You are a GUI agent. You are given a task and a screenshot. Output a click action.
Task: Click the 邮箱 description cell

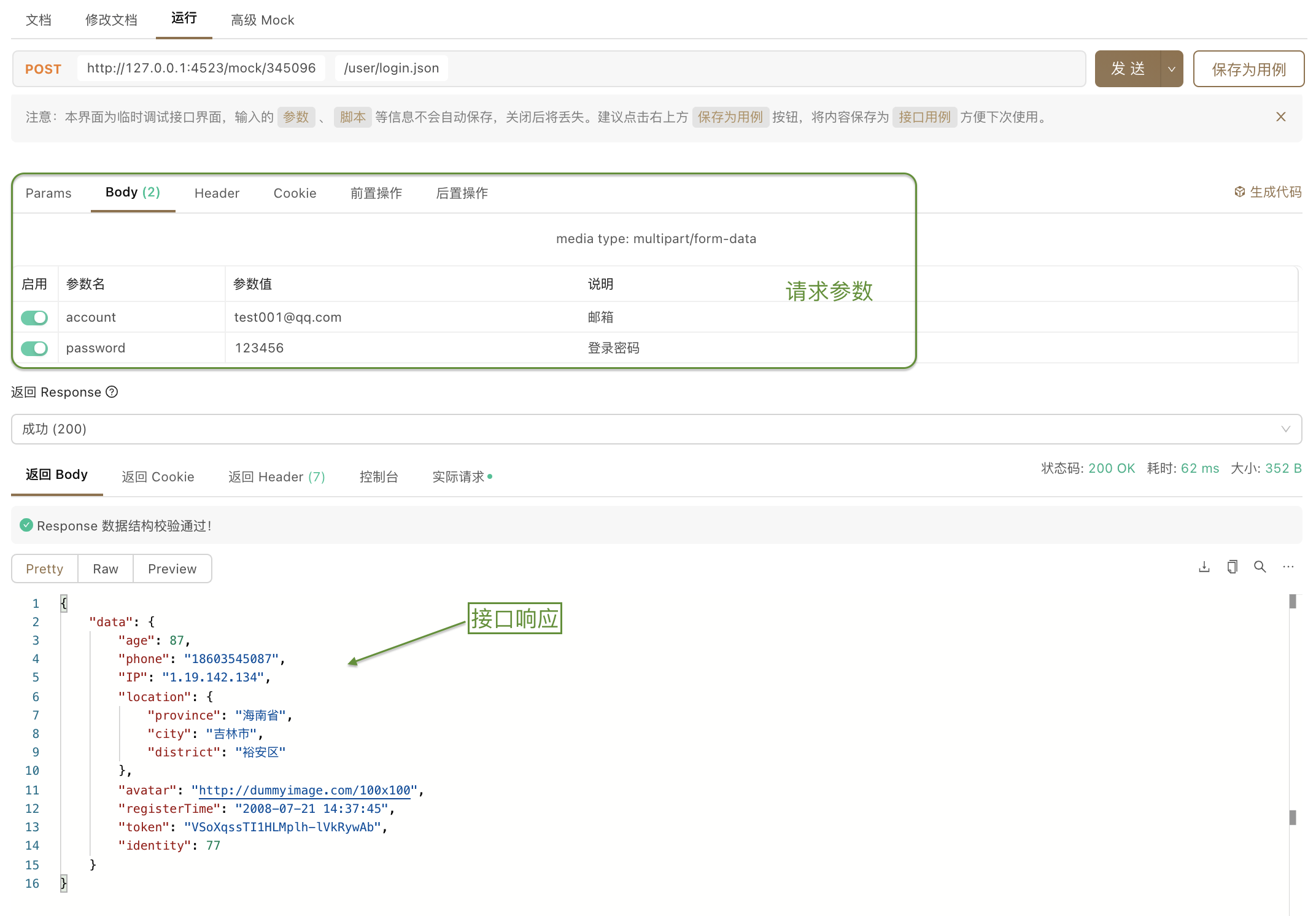tap(600, 317)
